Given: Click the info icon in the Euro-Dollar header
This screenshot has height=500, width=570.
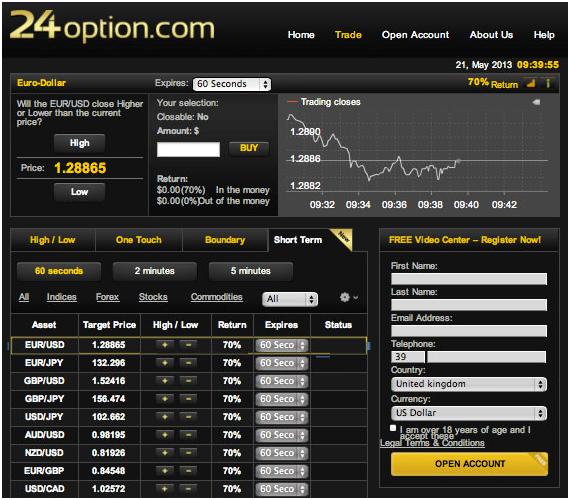Looking at the screenshot, I should [x=548, y=83].
